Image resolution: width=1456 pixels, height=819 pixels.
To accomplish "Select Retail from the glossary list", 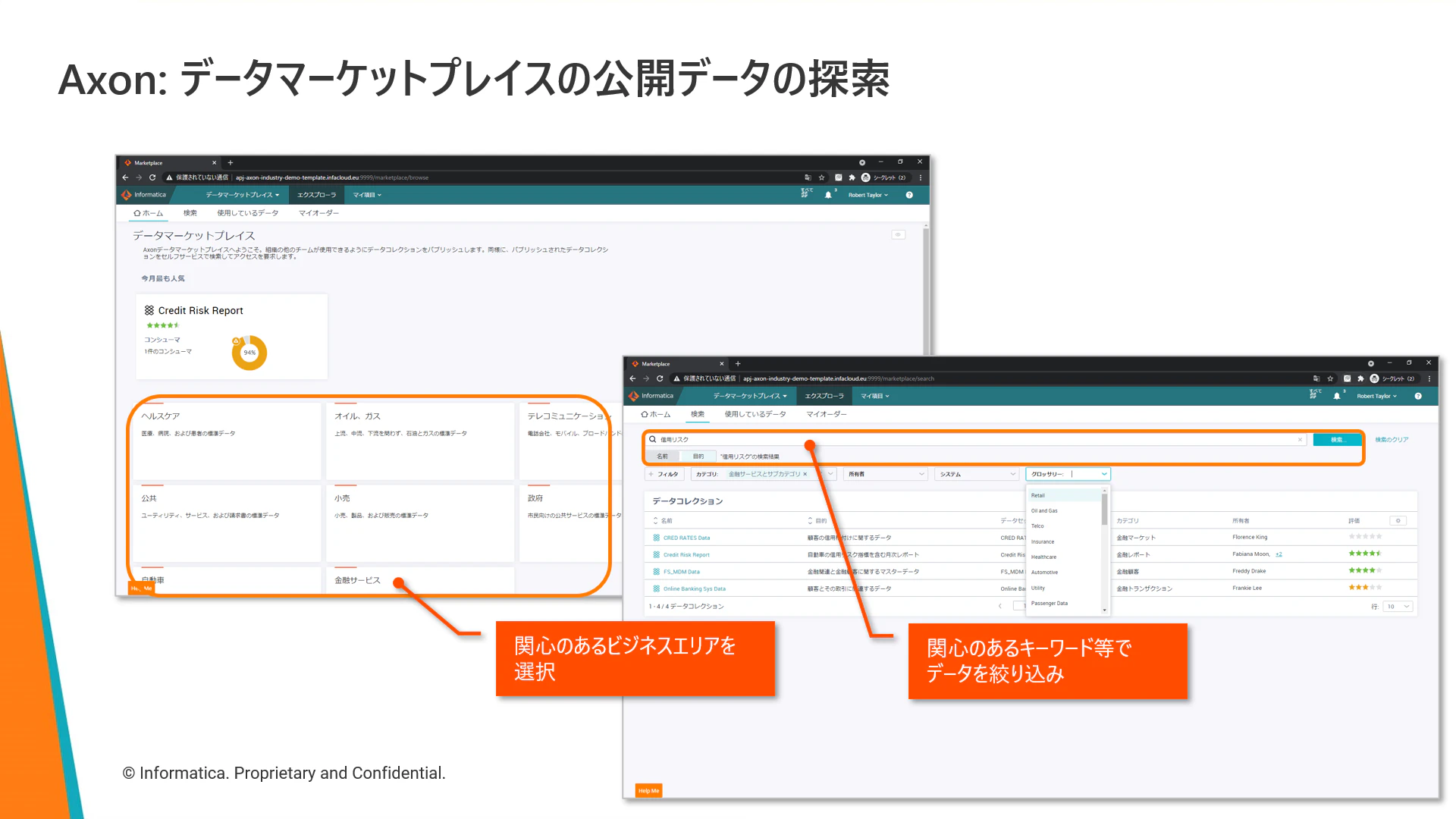I will tap(1064, 495).
